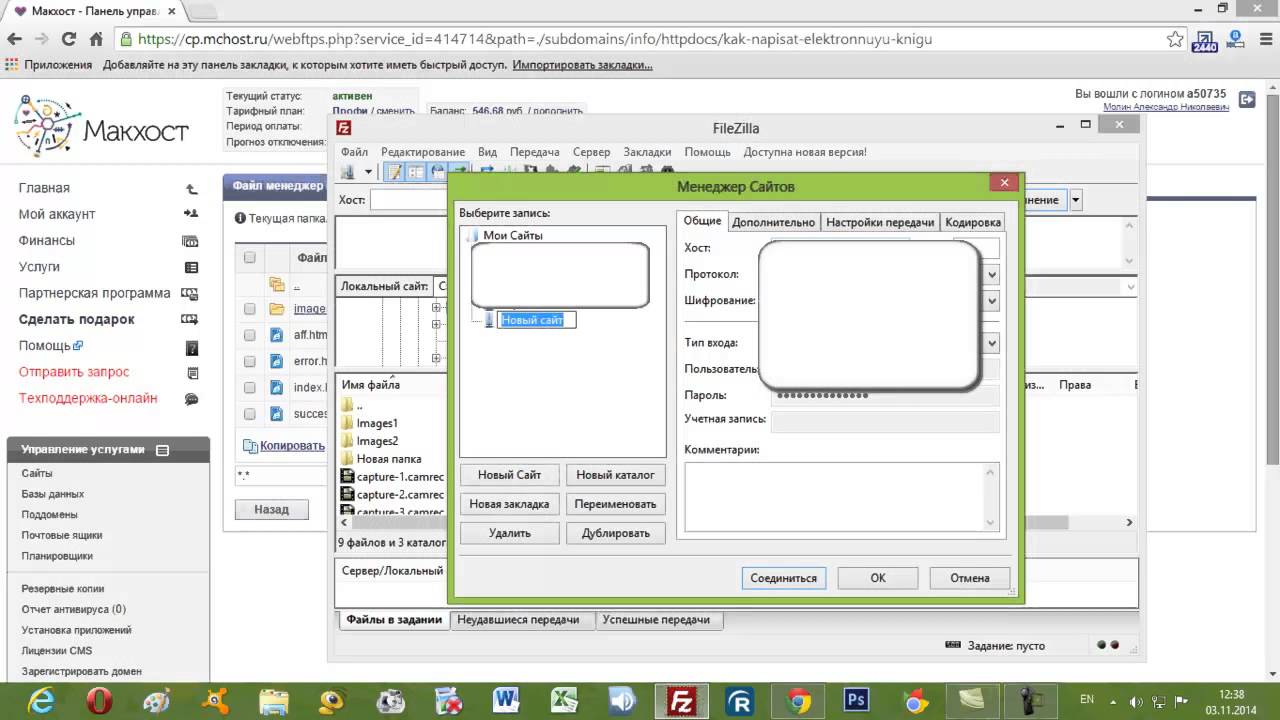Open the Сервер menu
Screen dimensions: 1280x720
[591, 152]
